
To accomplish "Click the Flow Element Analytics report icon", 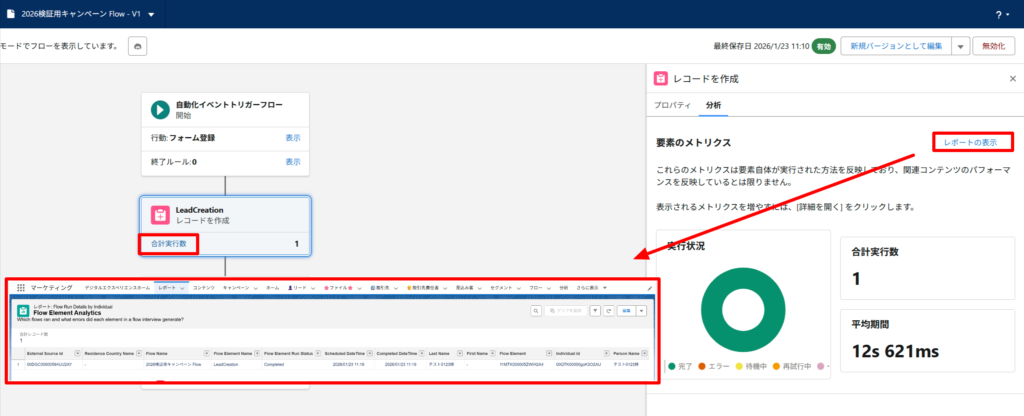I will click(23, 311).
